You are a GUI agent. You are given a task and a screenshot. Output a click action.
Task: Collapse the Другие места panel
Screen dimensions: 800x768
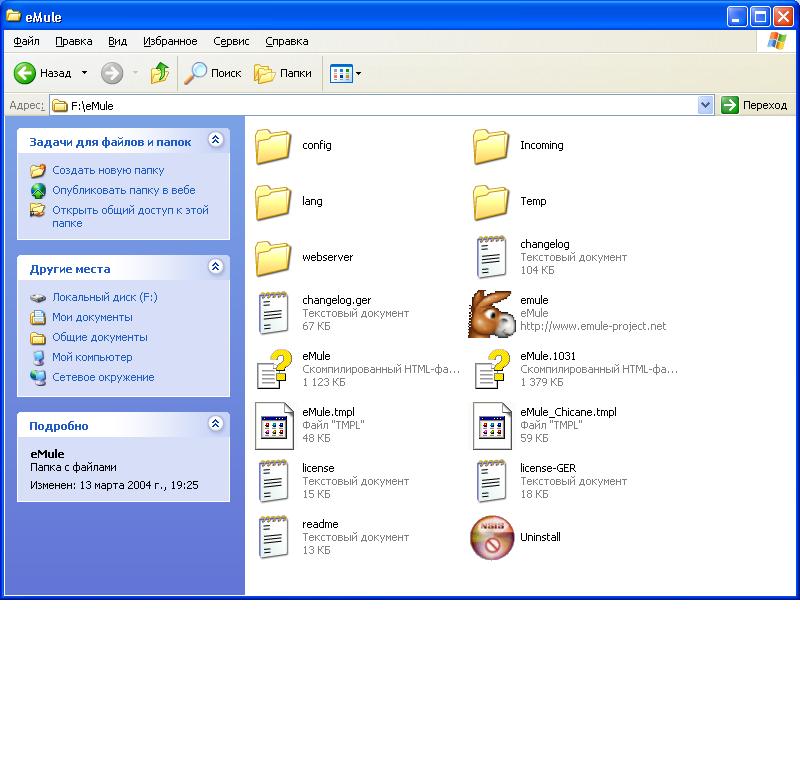[x=216, y=266]
